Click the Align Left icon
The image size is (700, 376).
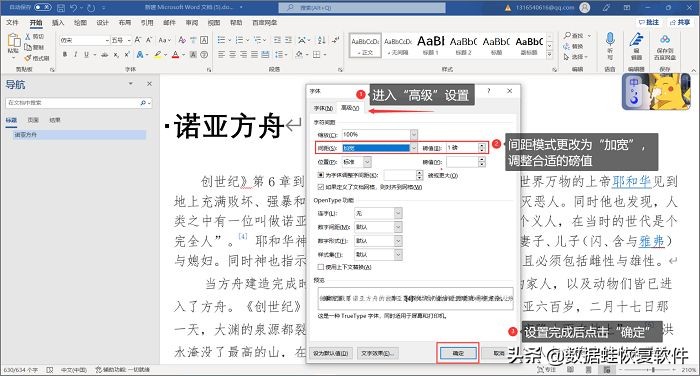point(221,54)
